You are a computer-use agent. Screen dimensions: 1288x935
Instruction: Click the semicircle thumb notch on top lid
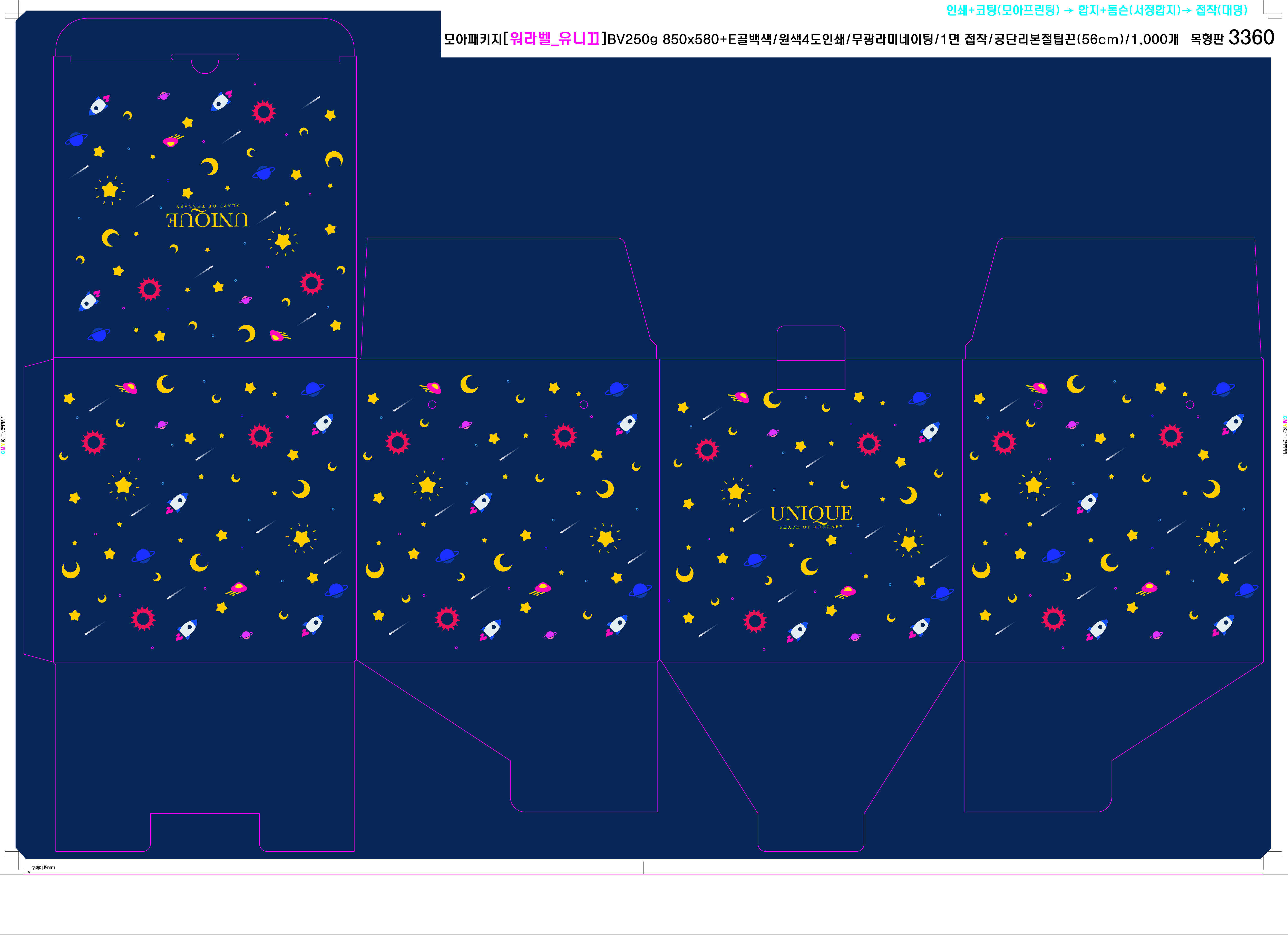click(205, 66)
